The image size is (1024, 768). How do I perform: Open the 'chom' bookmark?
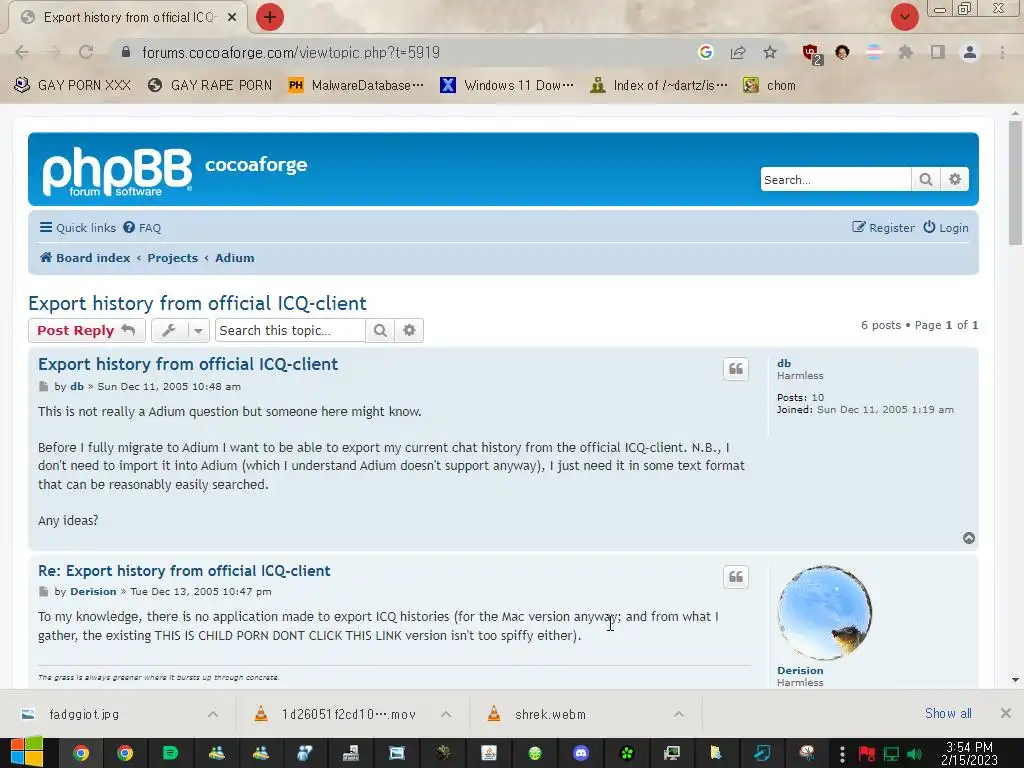click(769, 86)
